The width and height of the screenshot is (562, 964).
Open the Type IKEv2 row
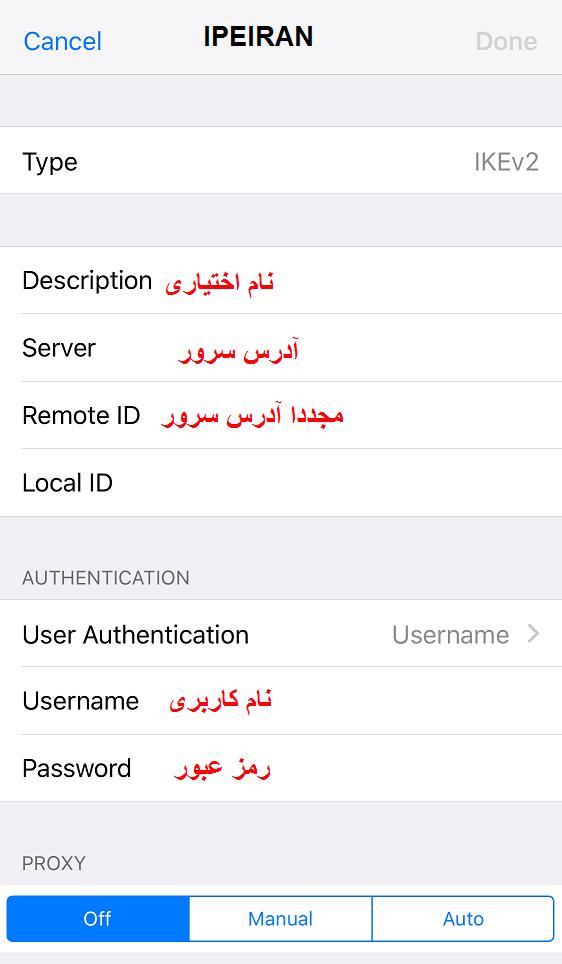[281, 160]
